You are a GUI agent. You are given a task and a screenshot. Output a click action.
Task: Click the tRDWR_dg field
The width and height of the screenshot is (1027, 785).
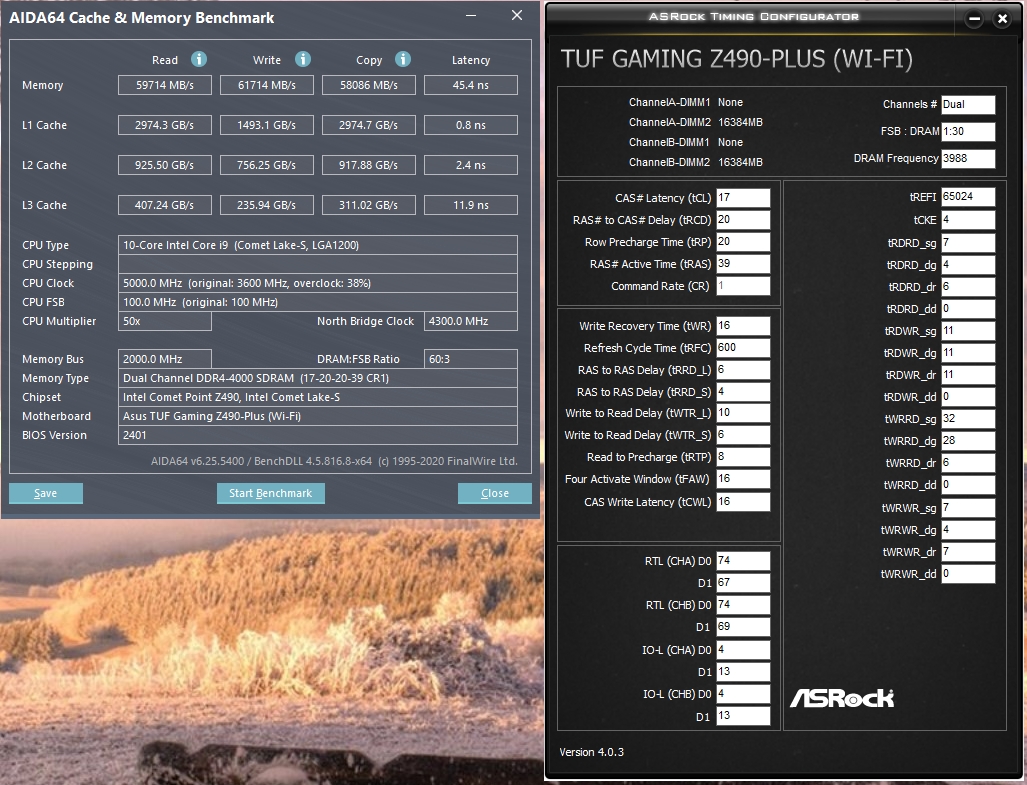968,353
